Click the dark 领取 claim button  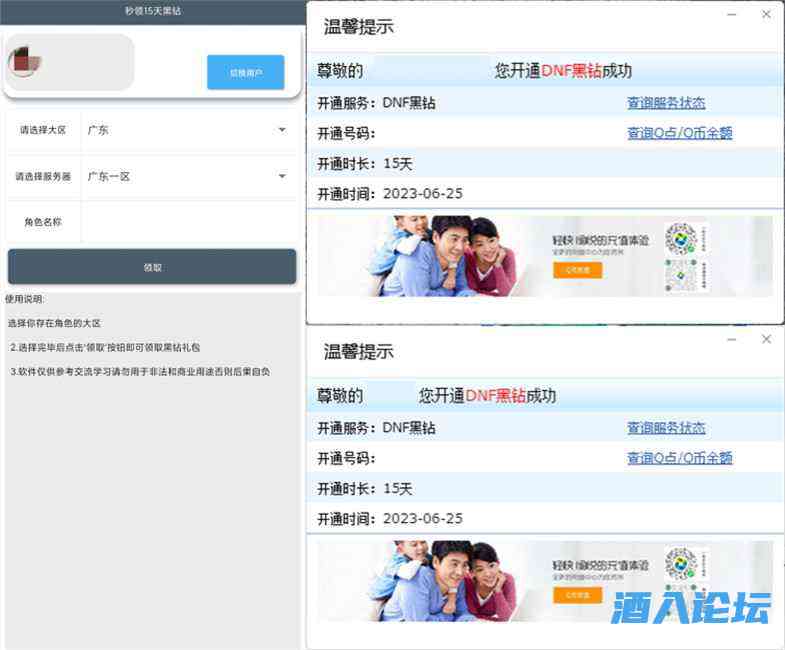tap(152, 267)
